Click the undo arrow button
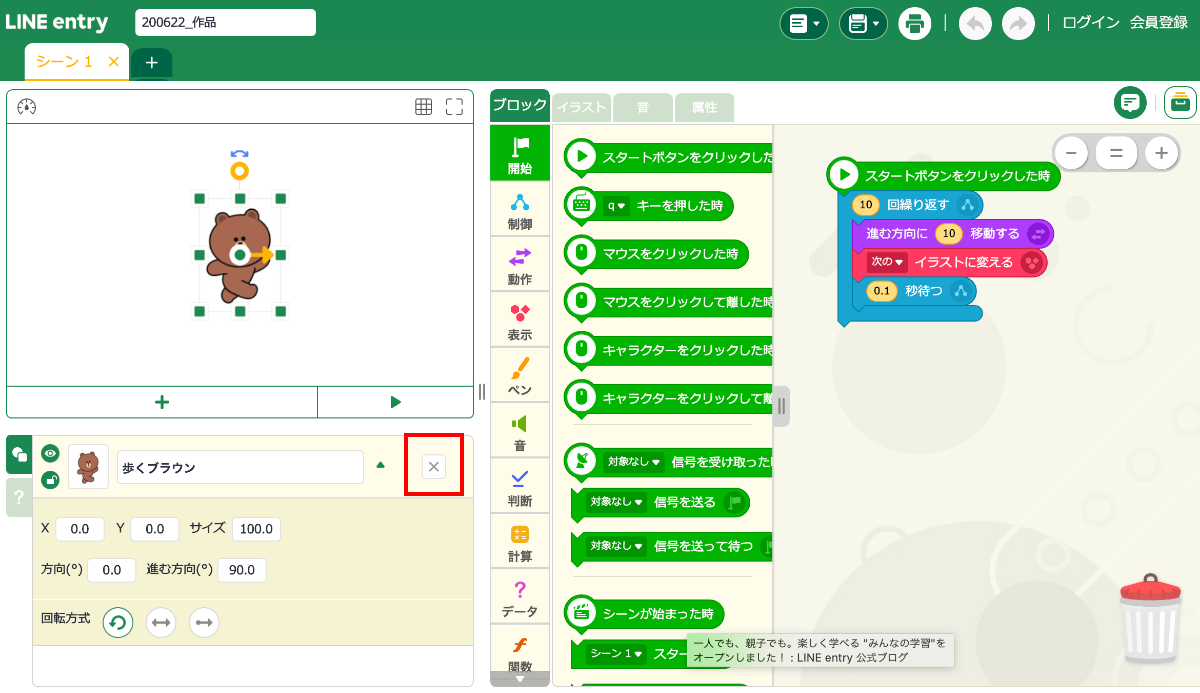The width and height of the screenshot is (1200, 693). [x=975, y=23]
